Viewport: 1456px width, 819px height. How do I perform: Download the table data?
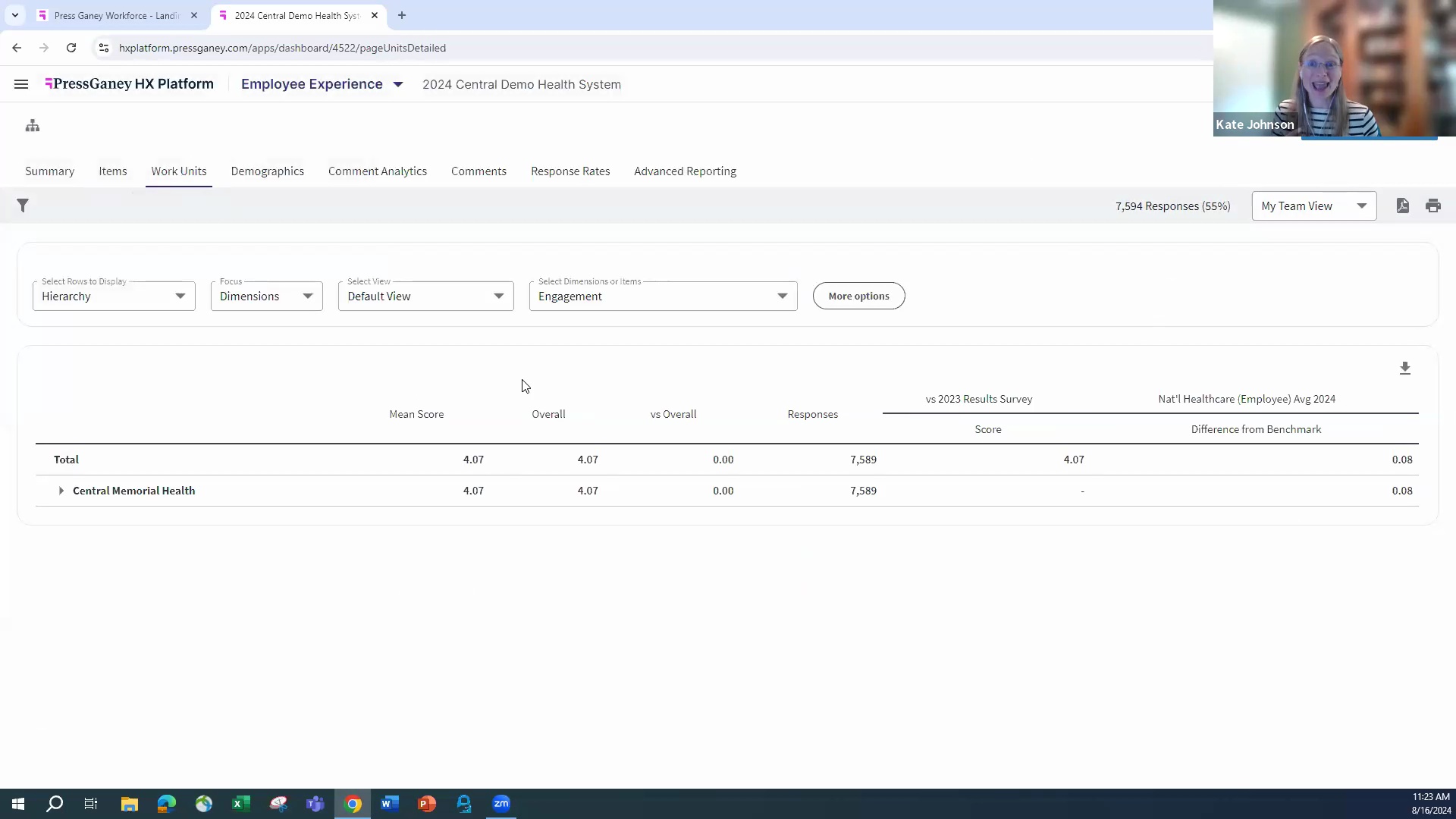[x=1405, y=369]
